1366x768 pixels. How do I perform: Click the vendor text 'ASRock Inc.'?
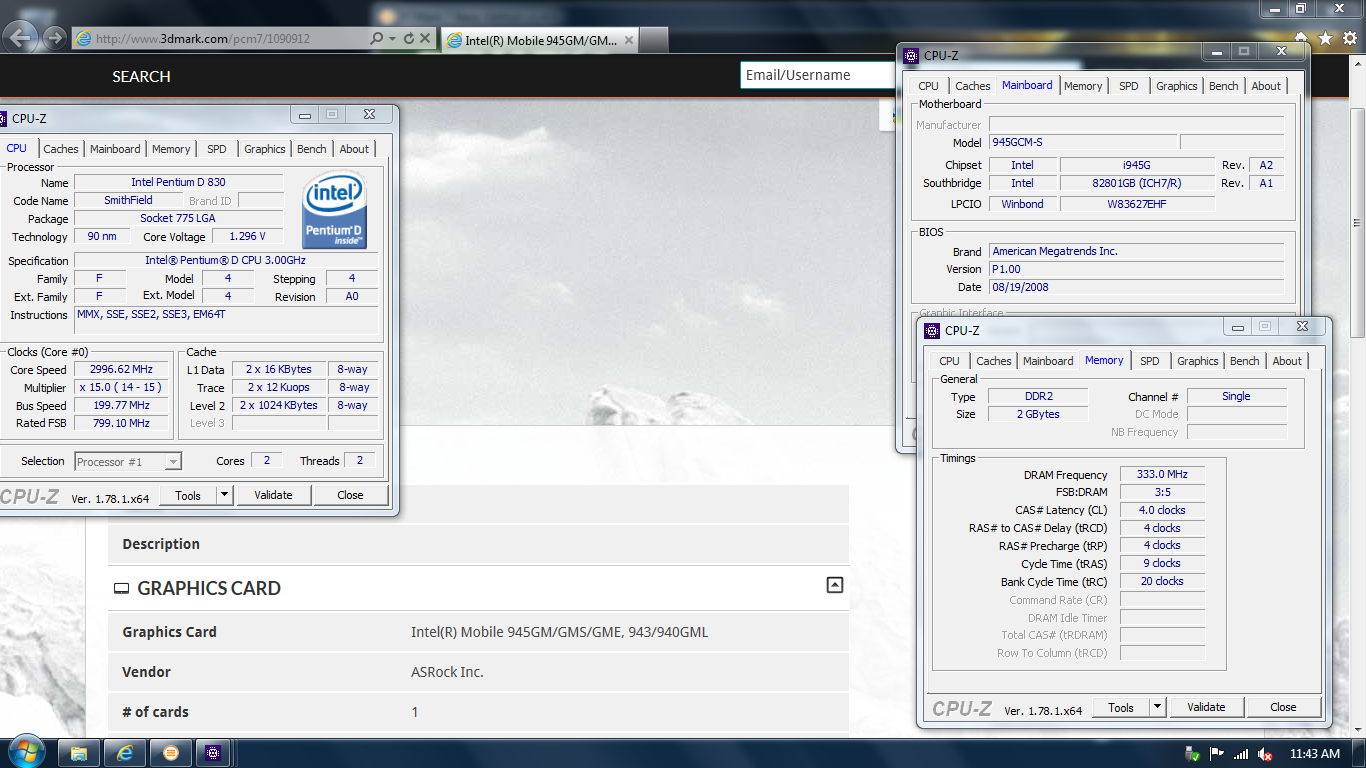click(x=447, y=672)
